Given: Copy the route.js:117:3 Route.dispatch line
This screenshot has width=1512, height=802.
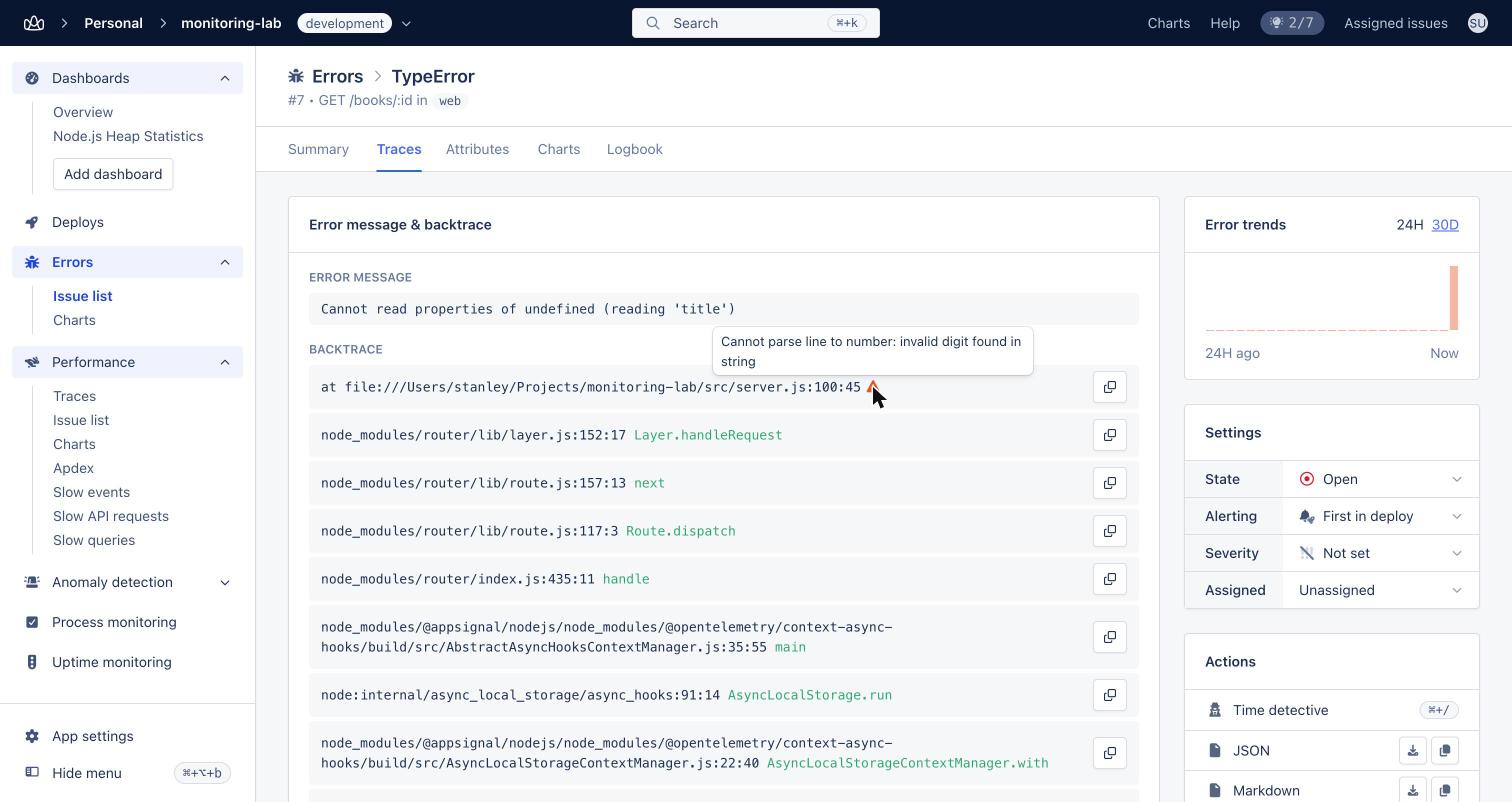Looking at the screenshot, I should [x=1110, y=531].
